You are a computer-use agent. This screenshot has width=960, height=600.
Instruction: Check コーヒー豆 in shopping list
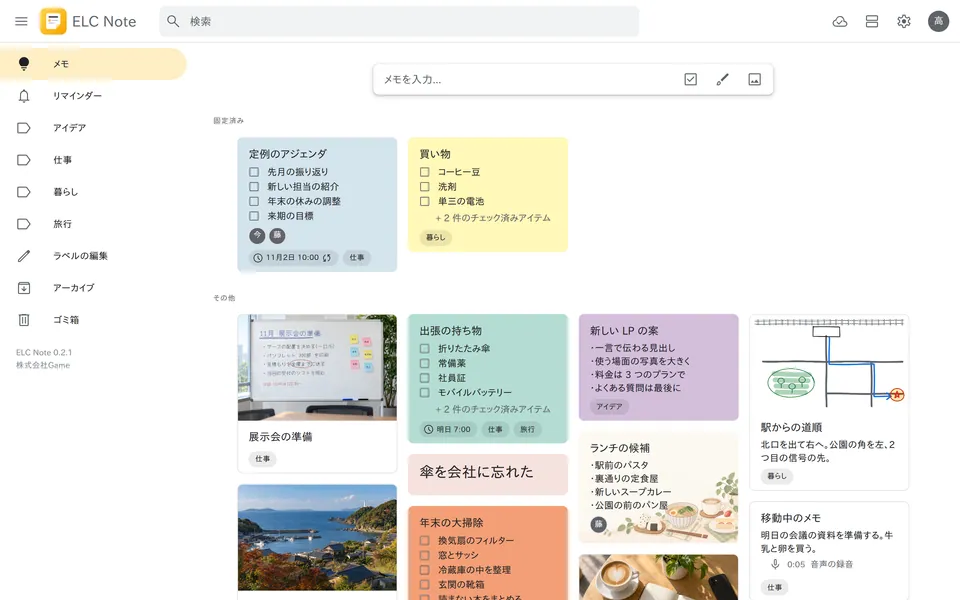coord(424,172)
